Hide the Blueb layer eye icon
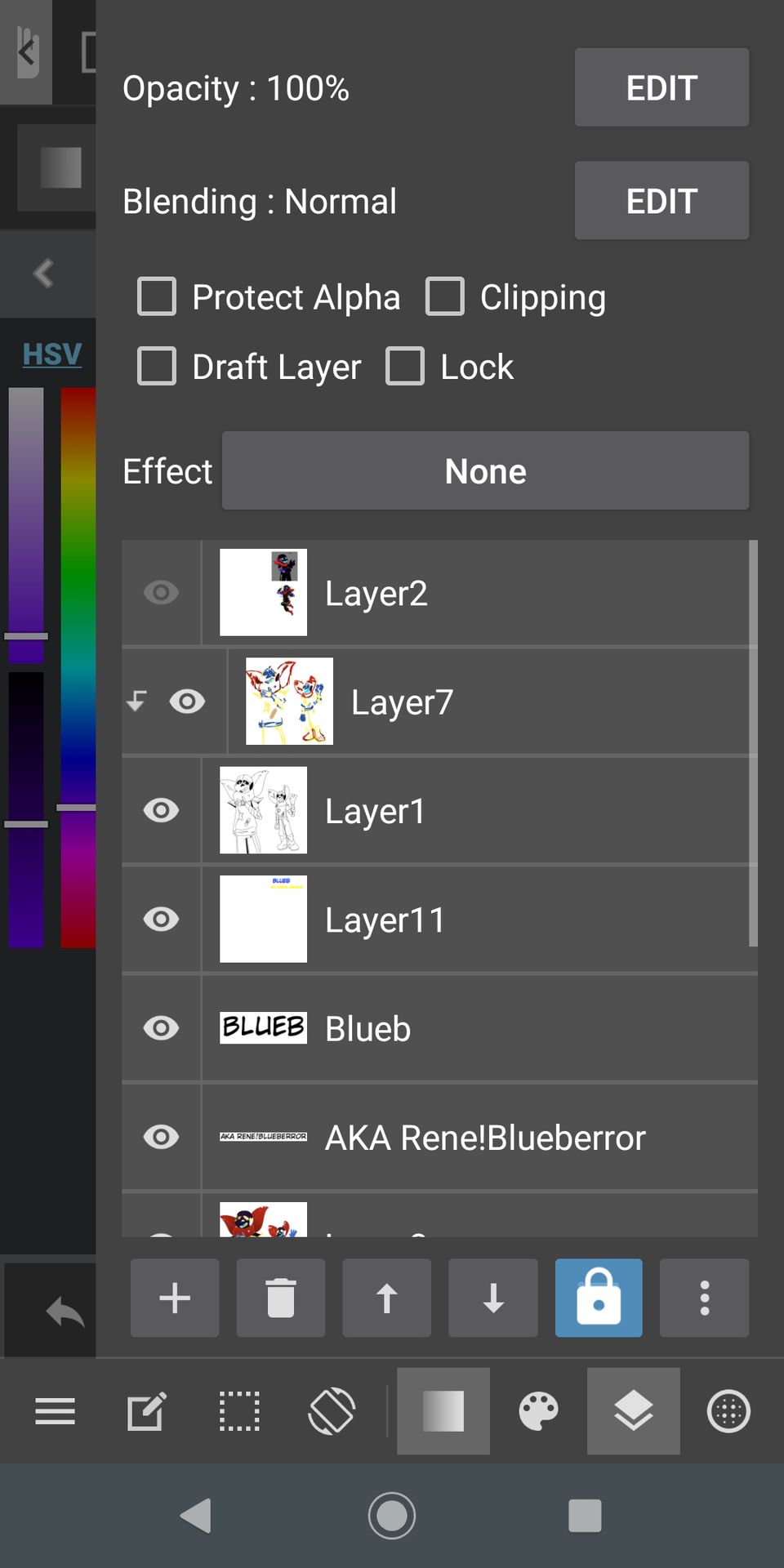Viewport: 784px width, 1568px height. pos(161,1028)
